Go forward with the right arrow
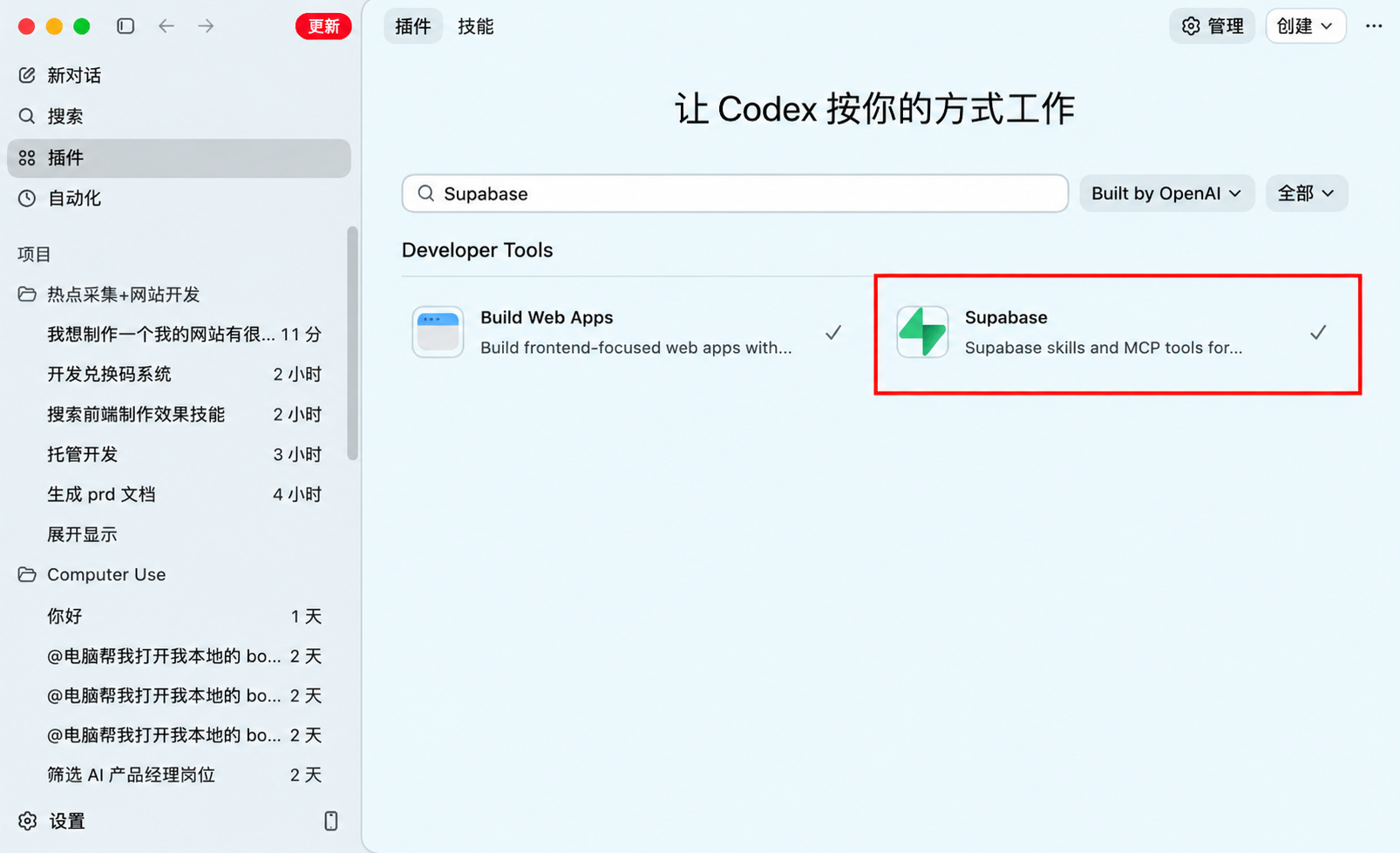This screenshot has width=1400, height=853. click(206, 26)
